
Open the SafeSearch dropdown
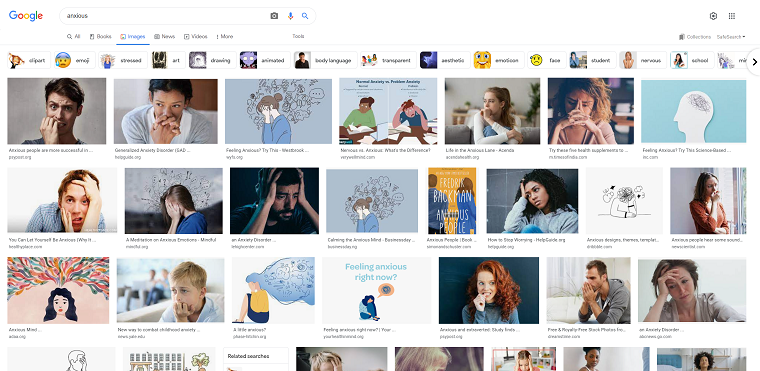[731, 37]
